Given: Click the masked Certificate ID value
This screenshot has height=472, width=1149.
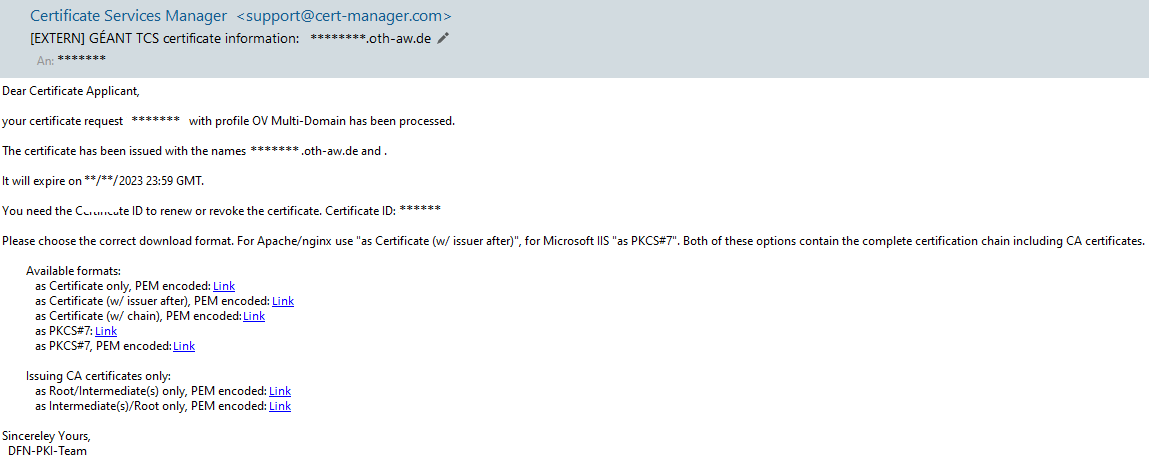Looking at the screenshot, I should point(421,210).
